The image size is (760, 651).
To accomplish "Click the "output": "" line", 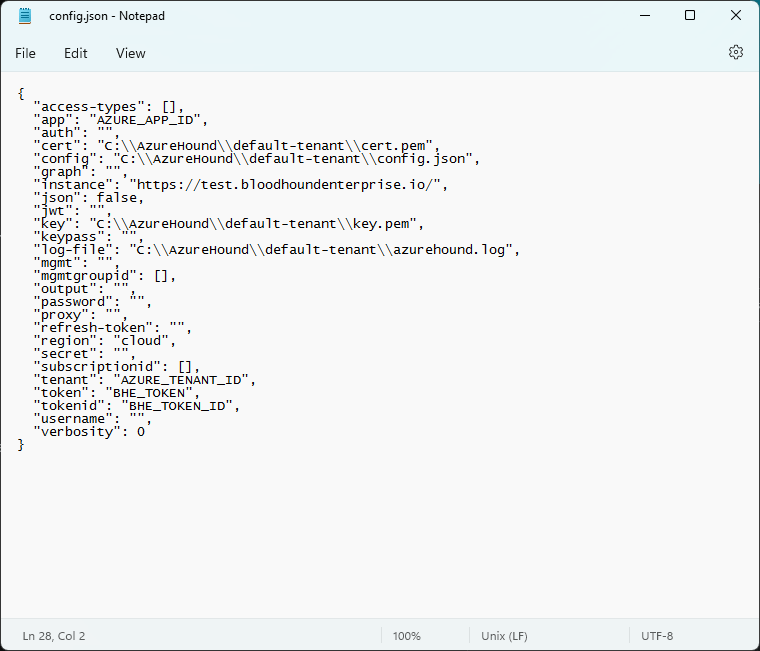I will tap(85, 289).
